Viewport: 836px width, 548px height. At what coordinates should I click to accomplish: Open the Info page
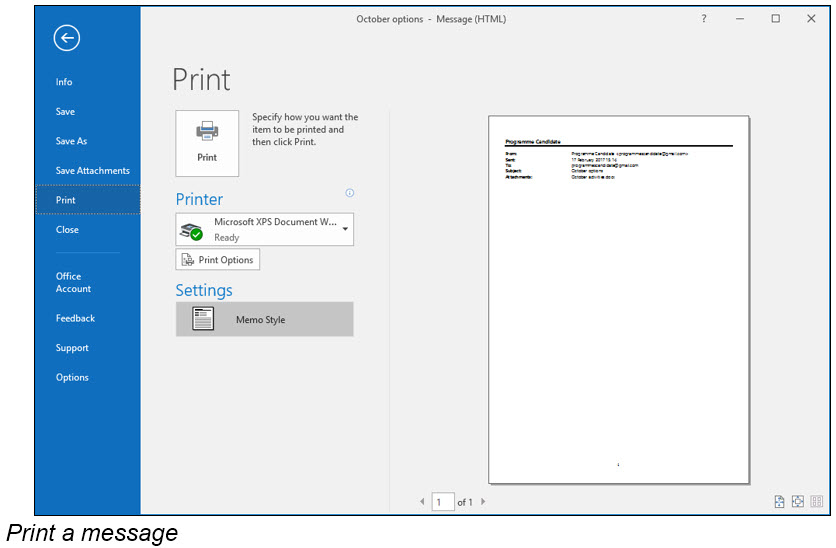(x=64, y=82)
